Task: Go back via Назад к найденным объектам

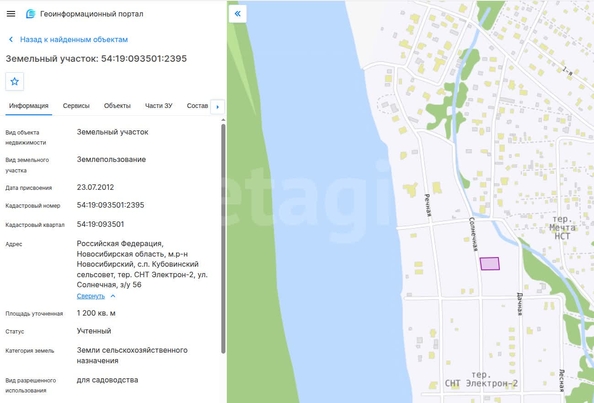Action: (74, 39)
